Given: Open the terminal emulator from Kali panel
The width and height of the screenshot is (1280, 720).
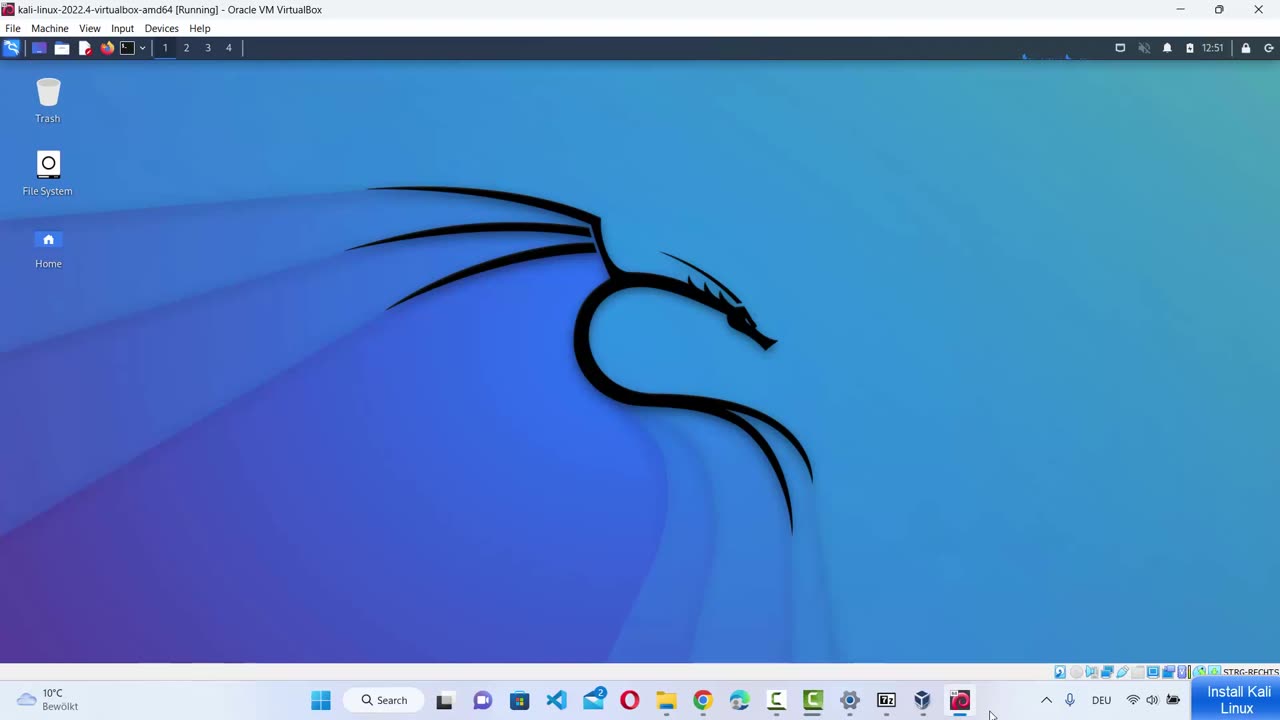Looking at the screenshot, I should pos(127,48).
